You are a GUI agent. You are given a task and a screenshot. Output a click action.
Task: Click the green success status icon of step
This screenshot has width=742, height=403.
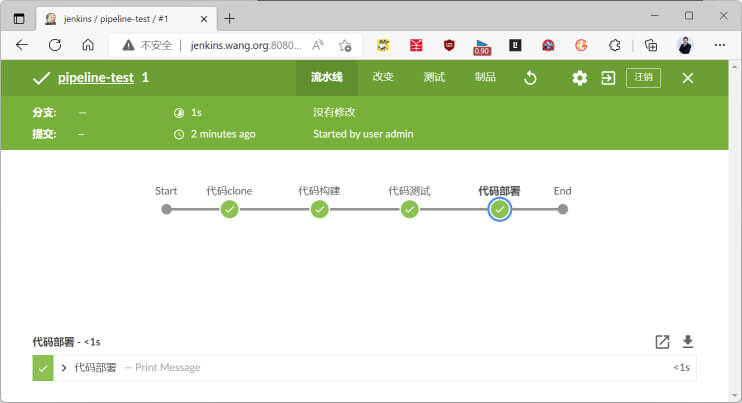[43, 368]
